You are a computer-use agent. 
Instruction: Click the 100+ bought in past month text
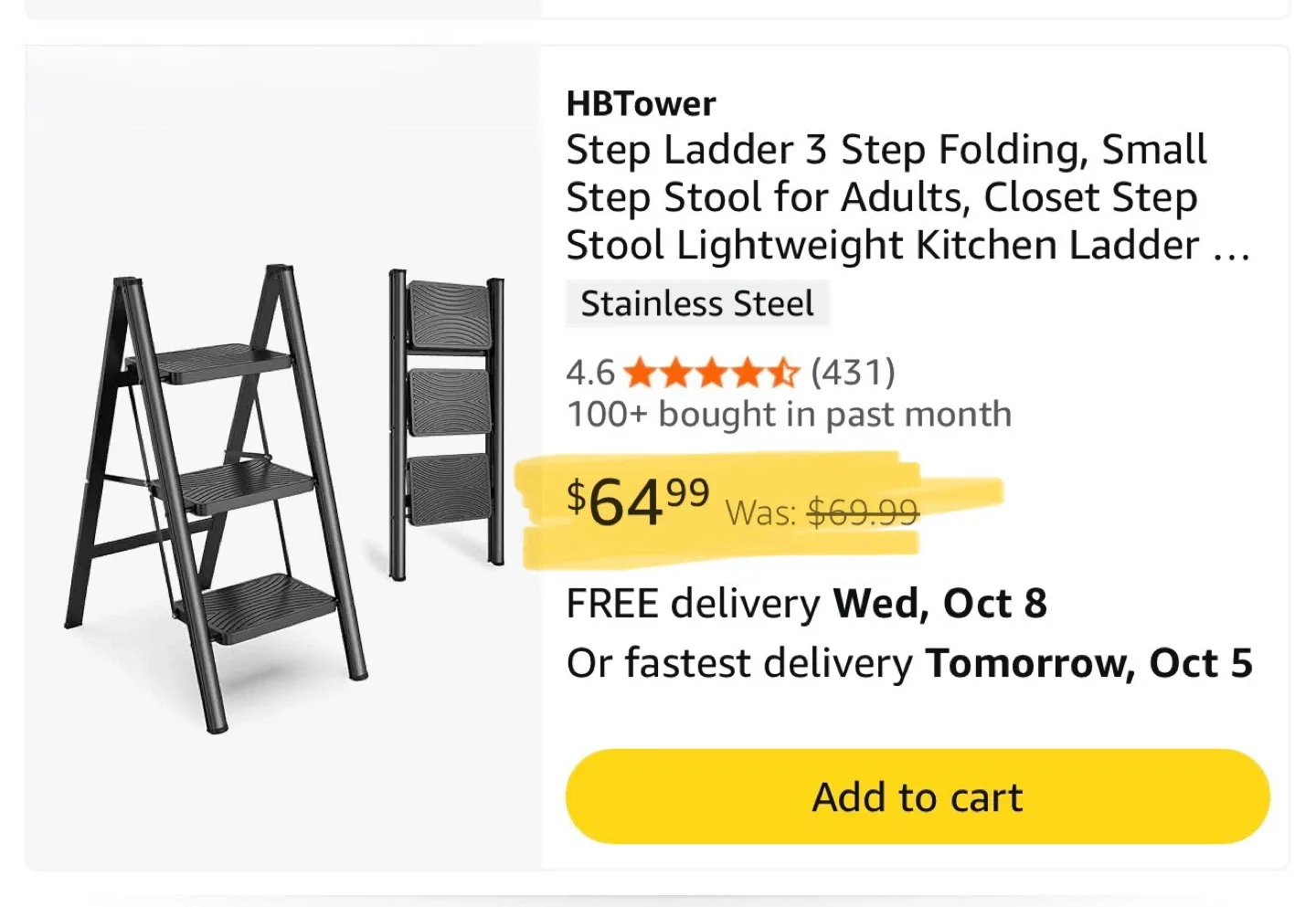789,413
